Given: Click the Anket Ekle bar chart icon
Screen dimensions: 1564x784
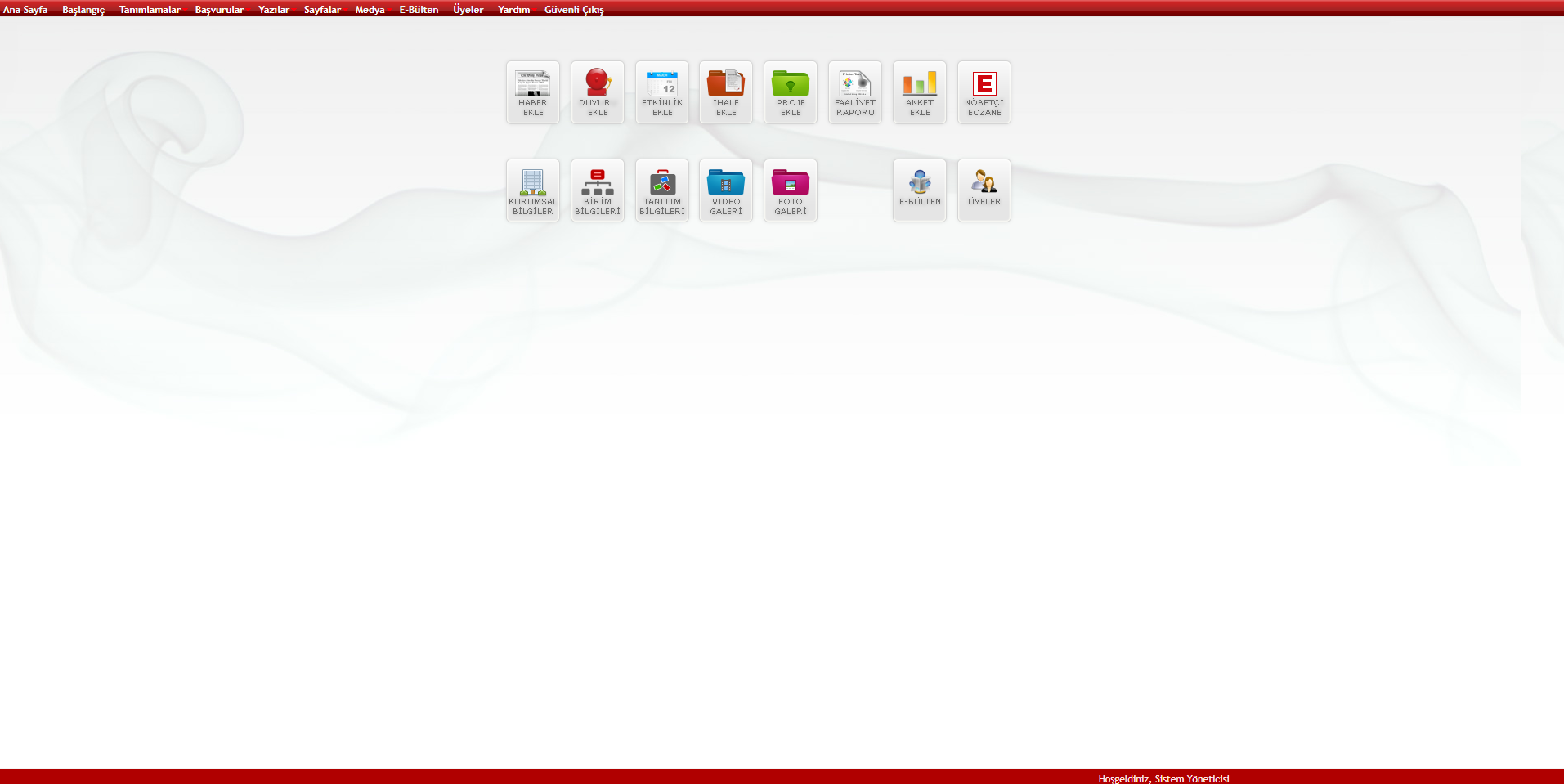Looking at the screenshot, I should 919,92.
